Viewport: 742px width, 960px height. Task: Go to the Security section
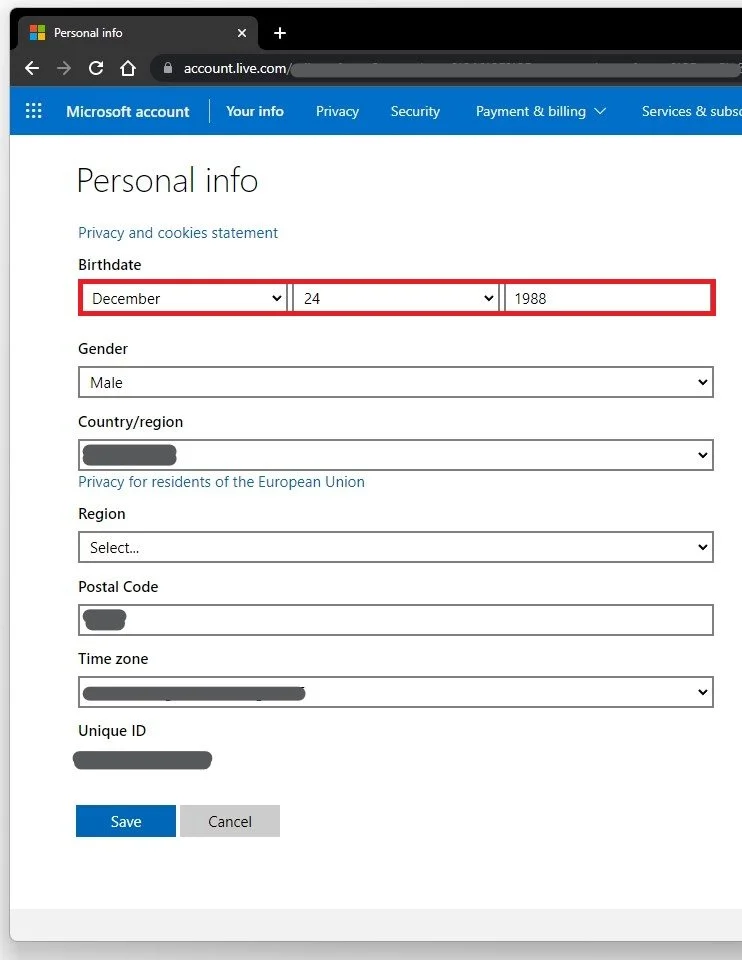(415, 111)
